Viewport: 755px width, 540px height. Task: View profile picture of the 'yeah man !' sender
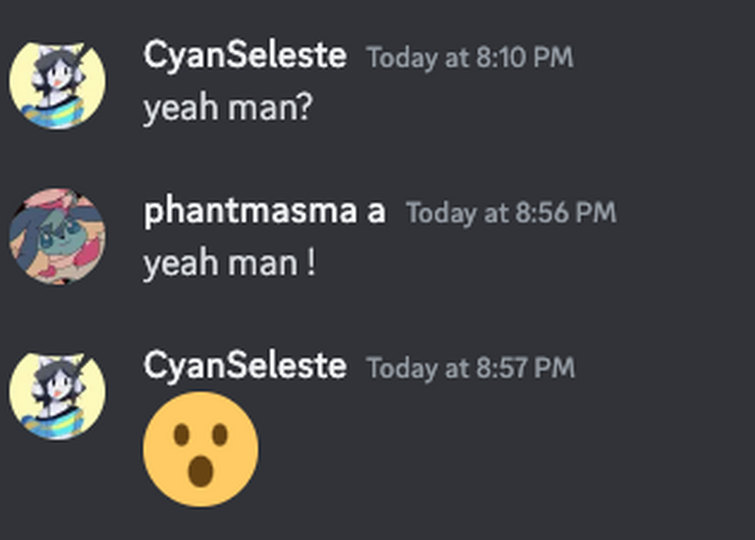(x=57, y=236)
